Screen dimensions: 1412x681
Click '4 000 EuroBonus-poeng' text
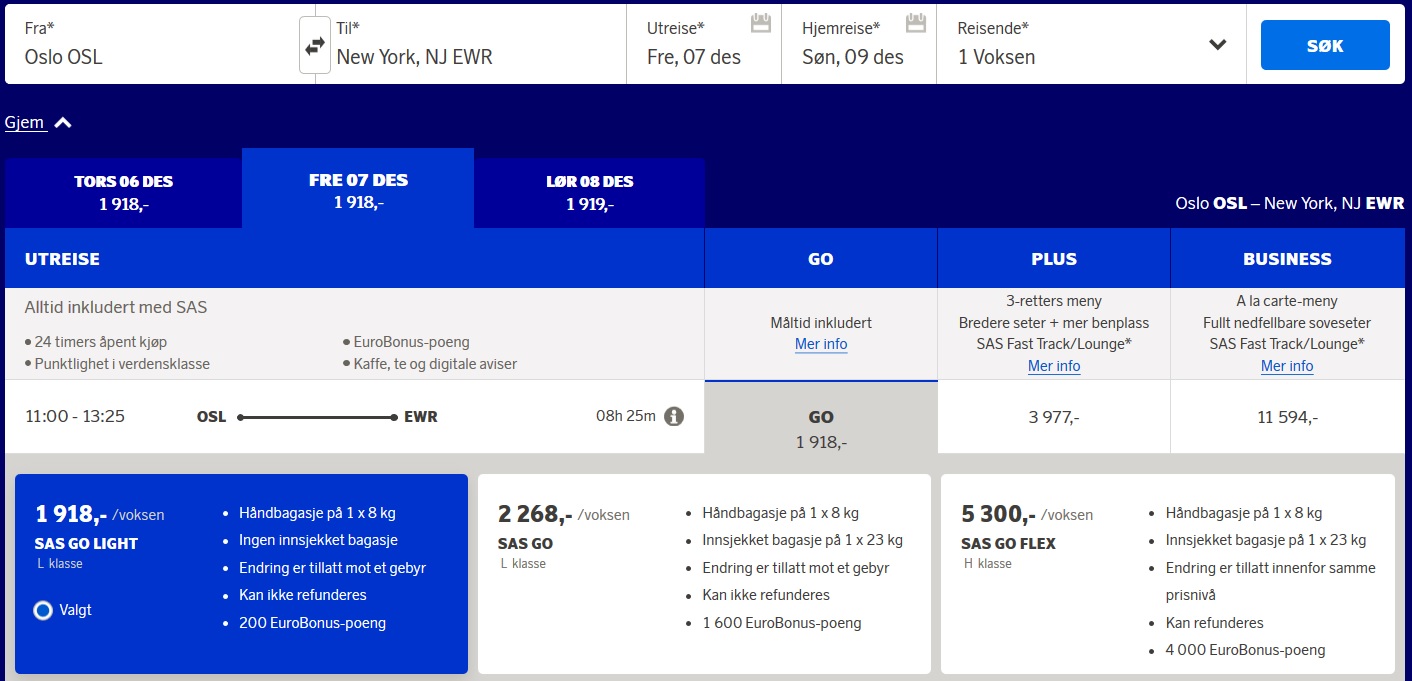[1246, 650]
